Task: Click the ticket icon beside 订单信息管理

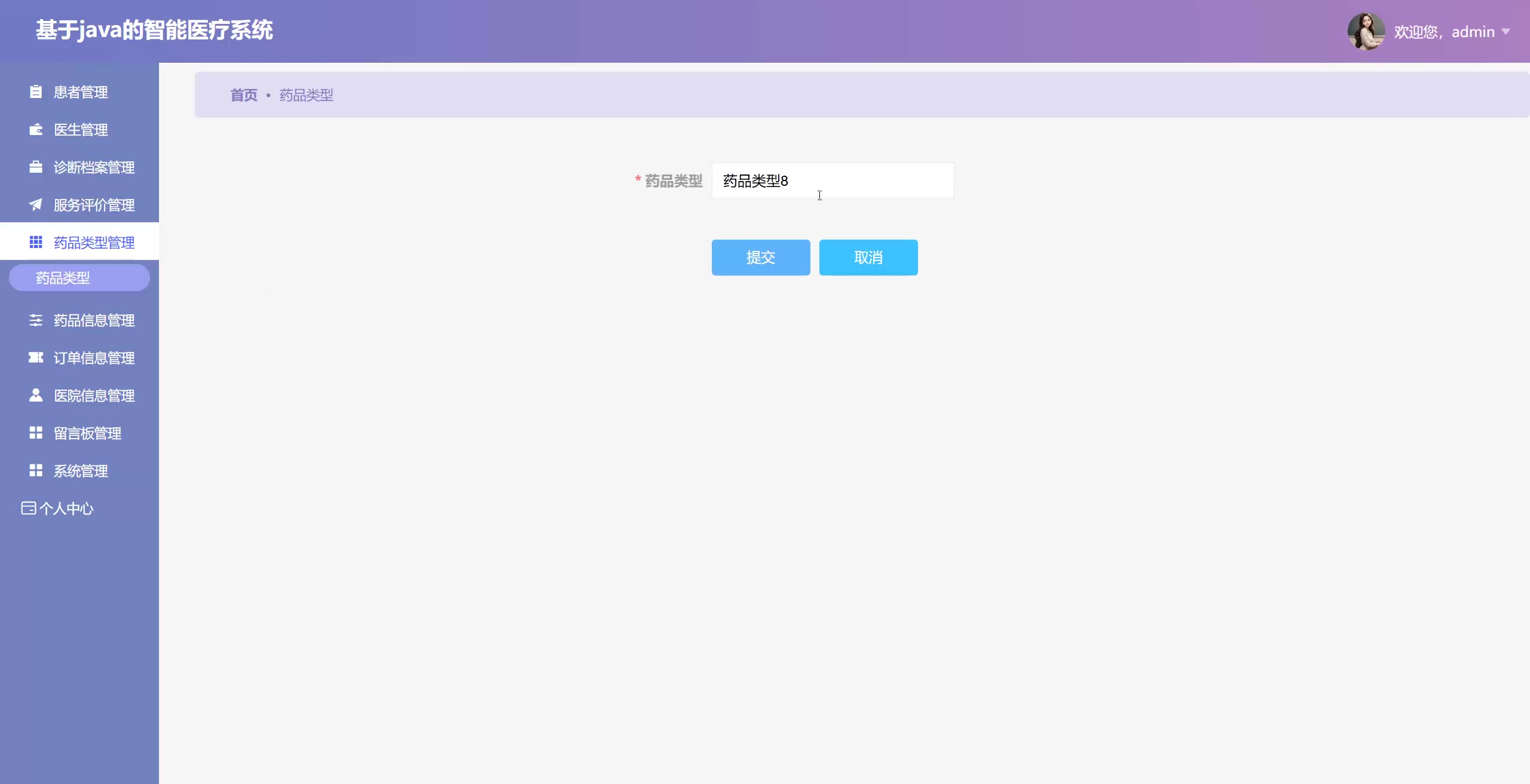Action: [x=36, y=358]
